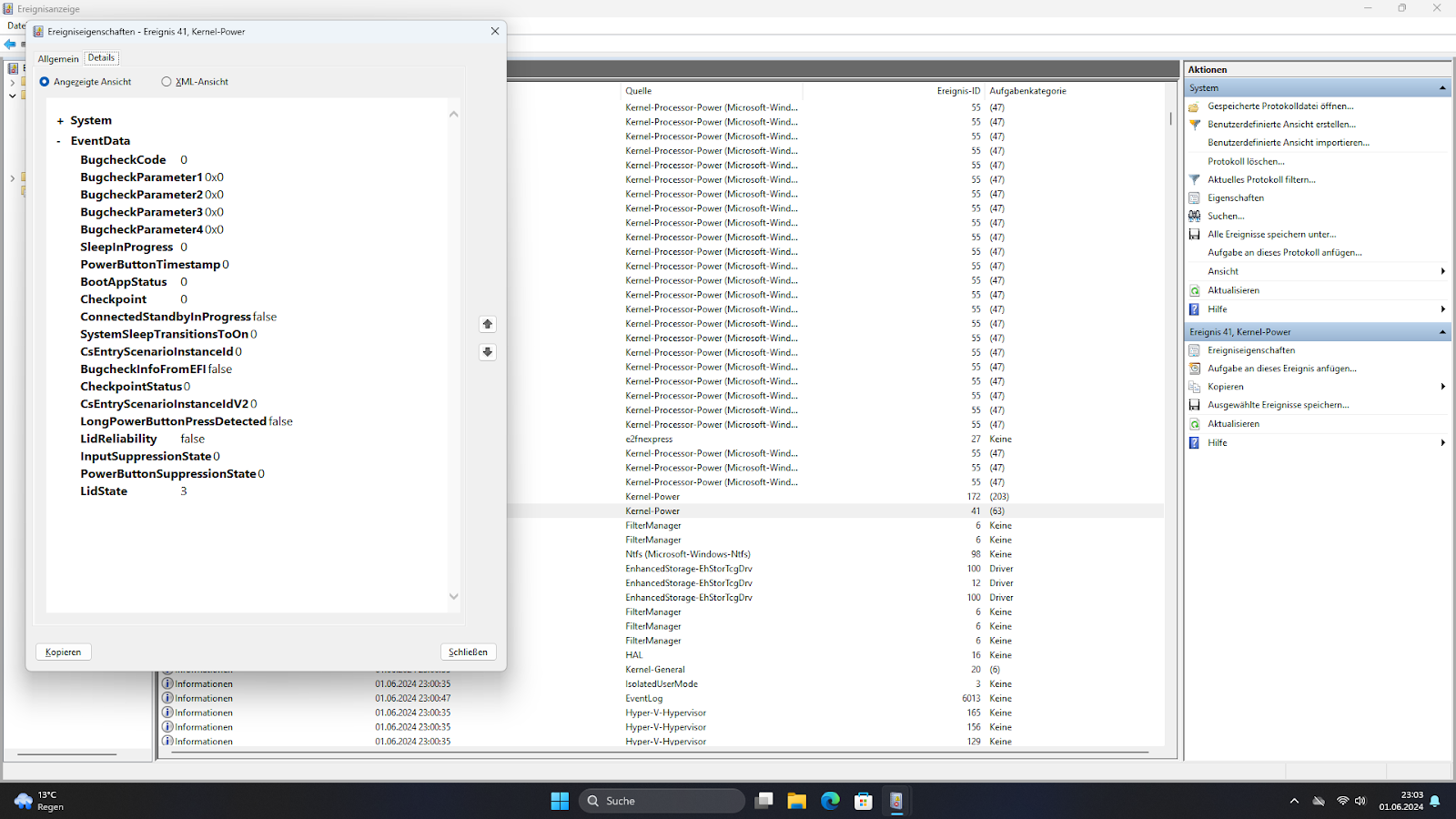1456x819 pixels.
Task: Click the next event down arrow button
Action: pyautogui.click(x=488, y=352)
